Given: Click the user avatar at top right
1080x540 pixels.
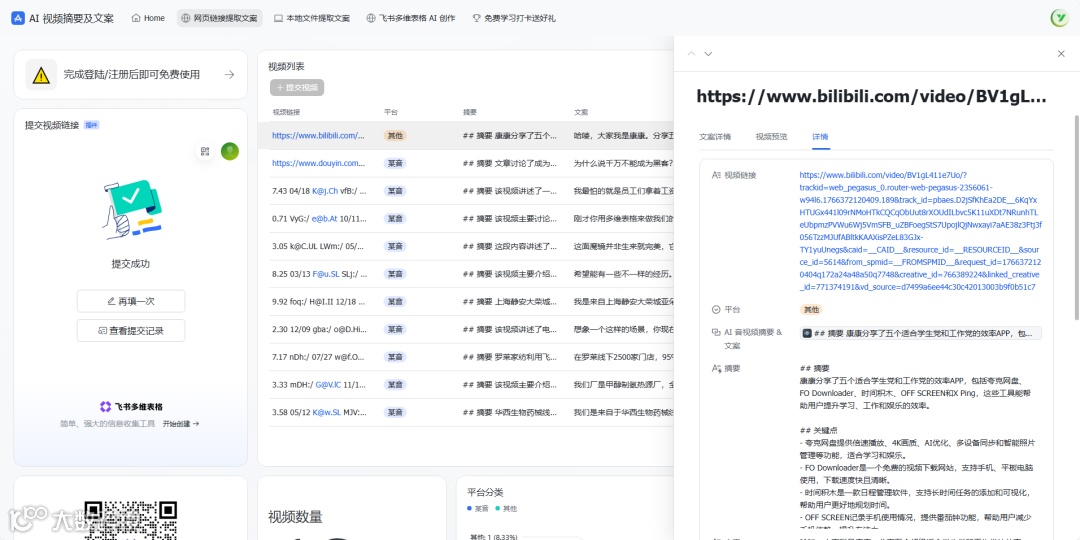Looking at the screenshot, I should coord(1059,18).
